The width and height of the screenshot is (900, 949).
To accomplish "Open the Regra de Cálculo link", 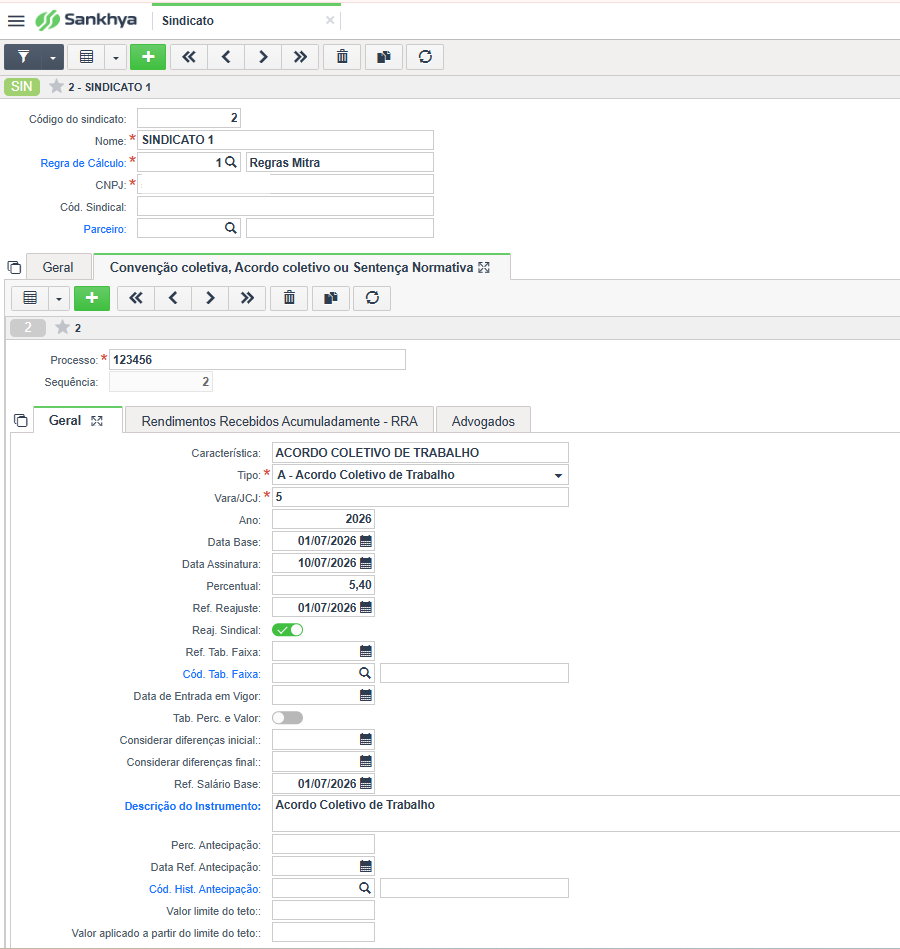I will (x=84, y=163).
